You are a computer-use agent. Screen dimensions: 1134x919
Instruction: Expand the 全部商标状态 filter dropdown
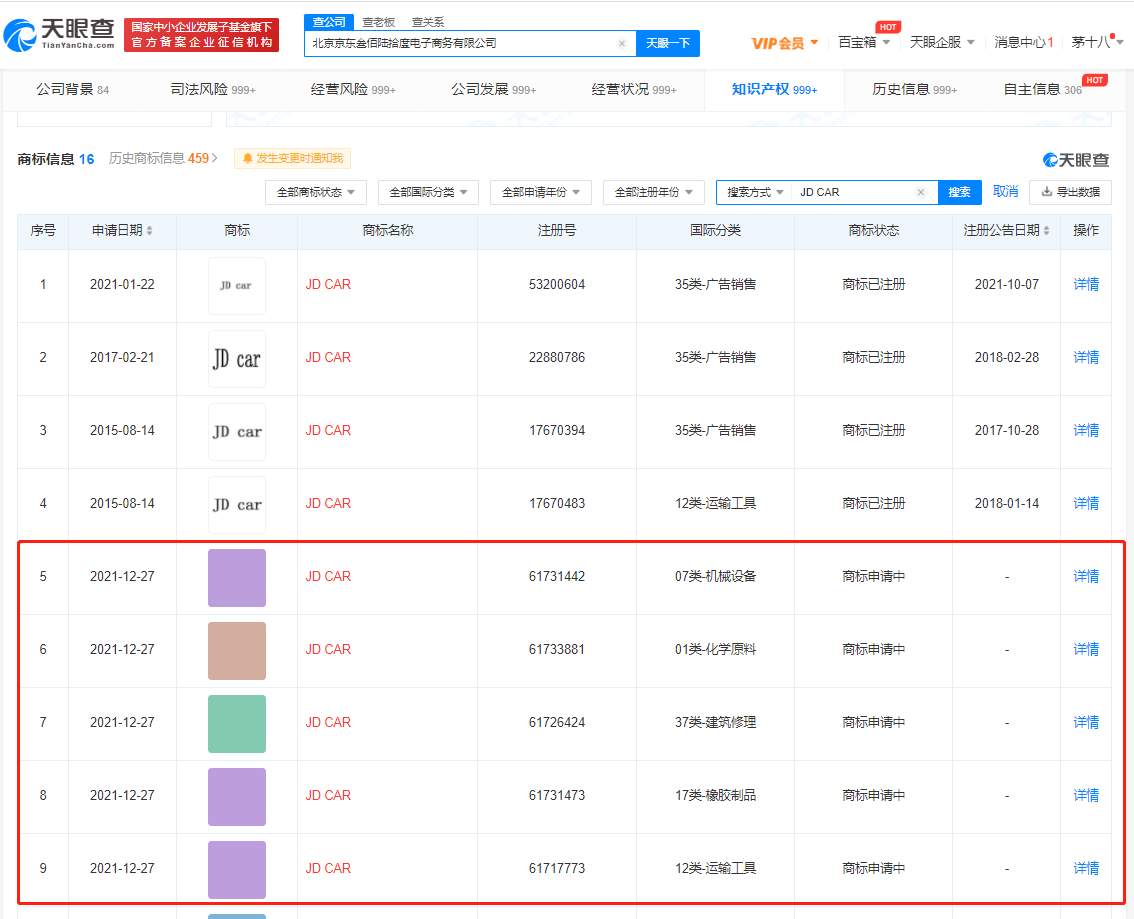coord(316,192)
